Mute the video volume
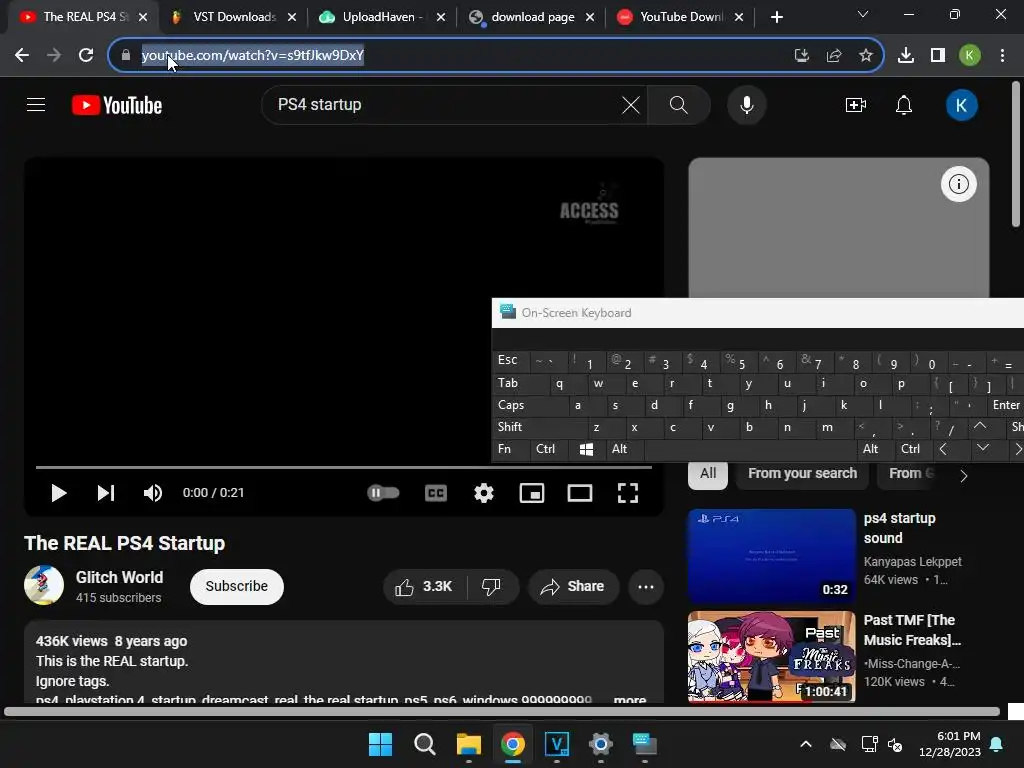The width and height of the screenshot is (1024, 768). 153,493
